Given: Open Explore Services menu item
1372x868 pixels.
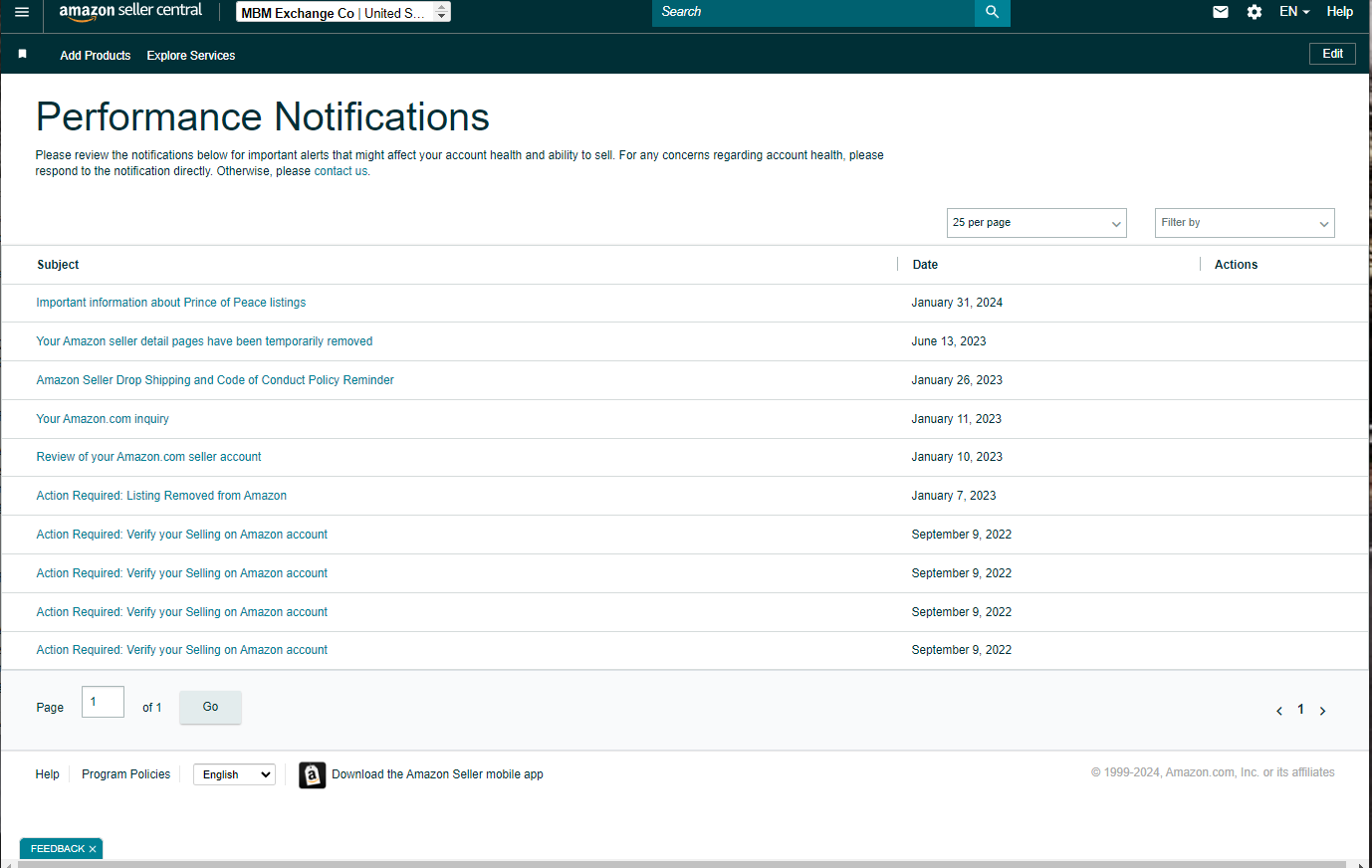Looking at the screenshot, I should [x=191, y=56].
